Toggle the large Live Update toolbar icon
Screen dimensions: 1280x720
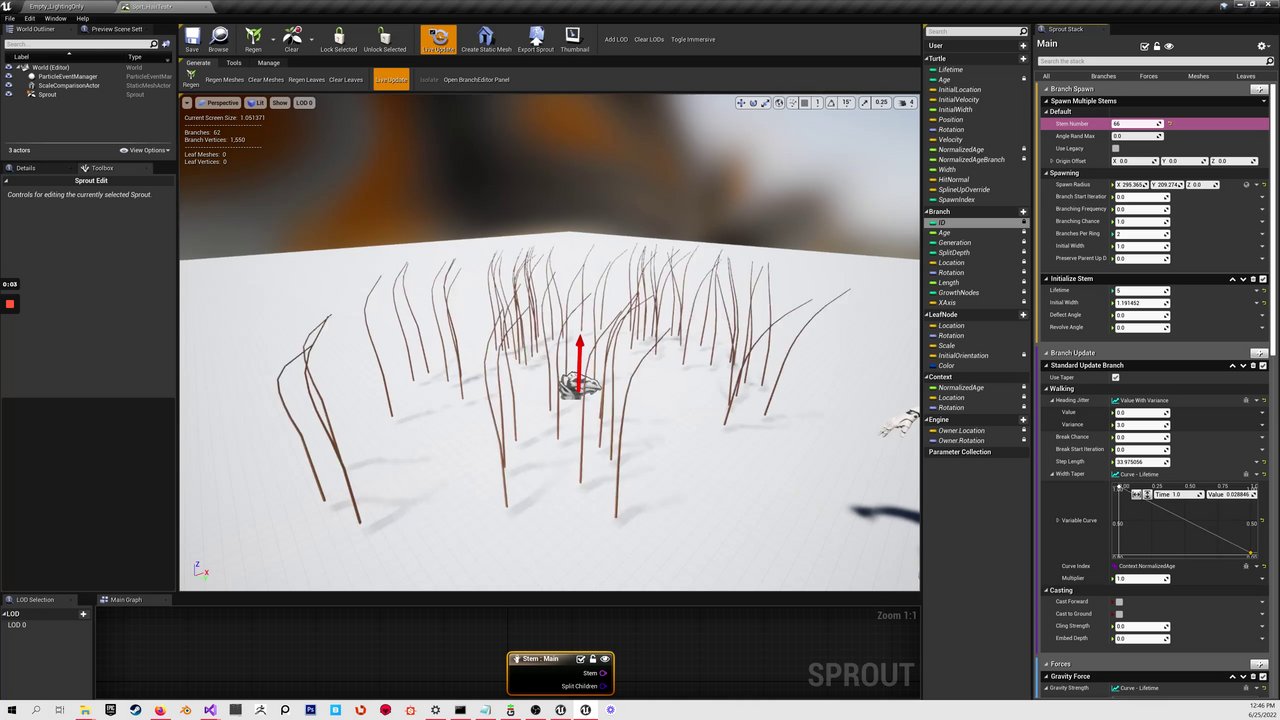tap(438, 39)
